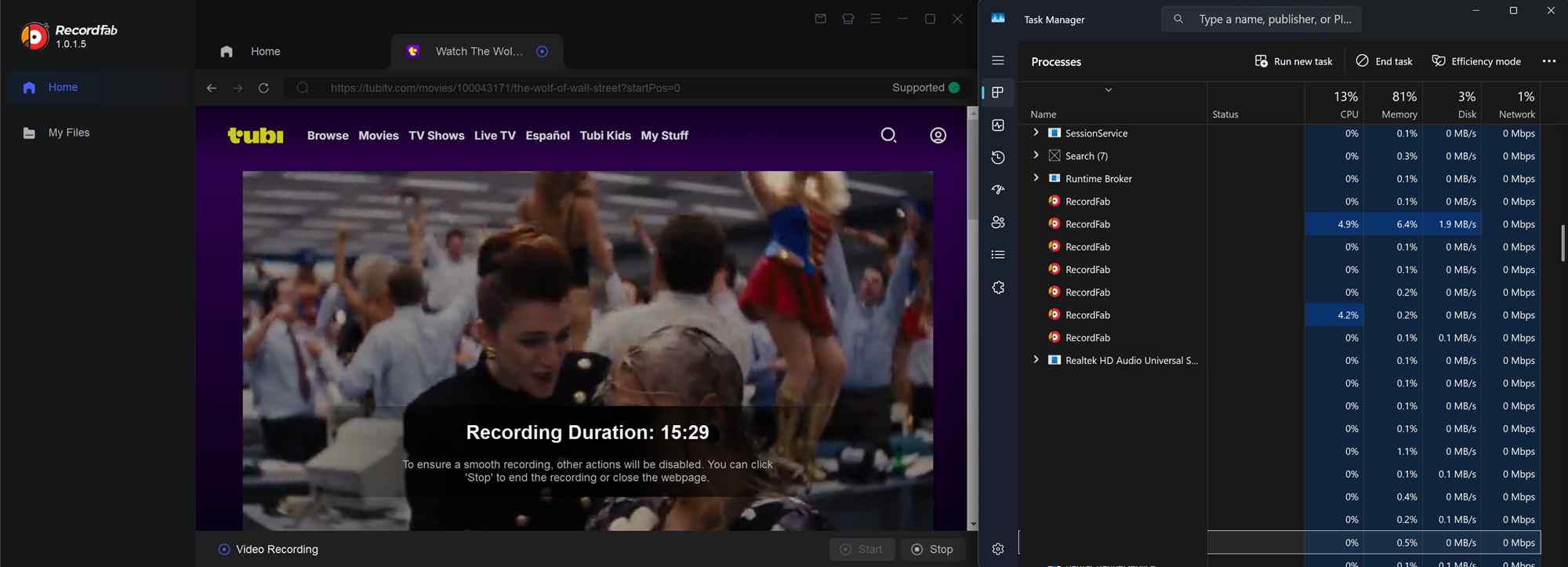Open Details icon in Task Manager
The width and height of the screenshot is (1568, 567).
(x=998, y=255)
